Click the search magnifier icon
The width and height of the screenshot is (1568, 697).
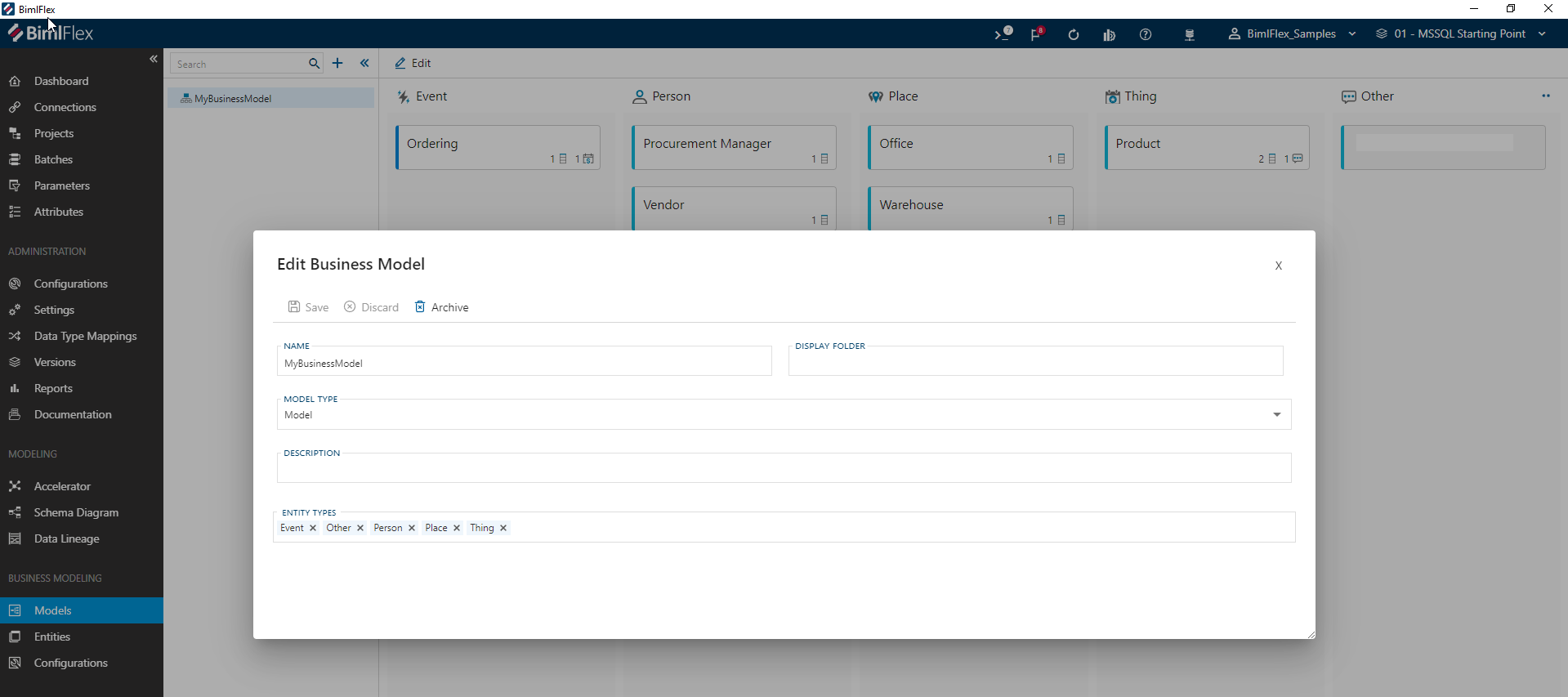pos(314,64)
